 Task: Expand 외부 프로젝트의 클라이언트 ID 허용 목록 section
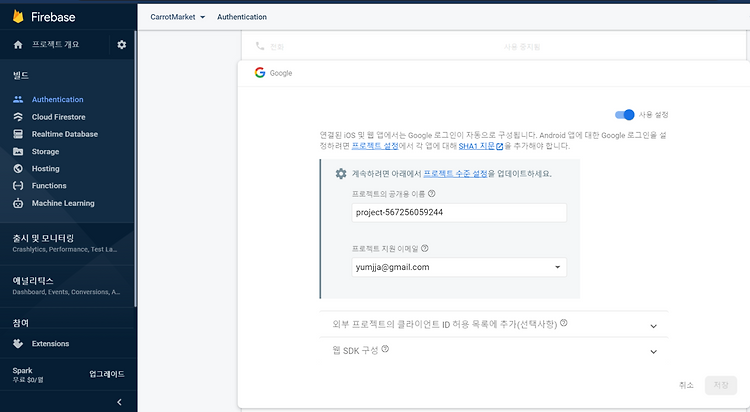[x=493, y=324]
